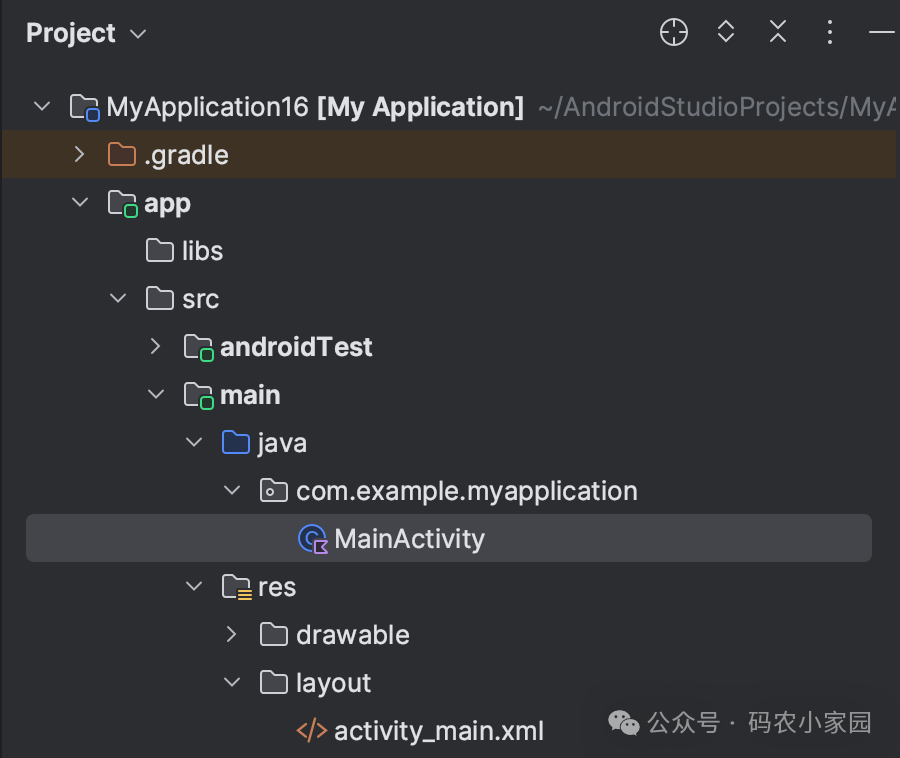
Task: Hide the Project tool window
Action: click(882, 32)
